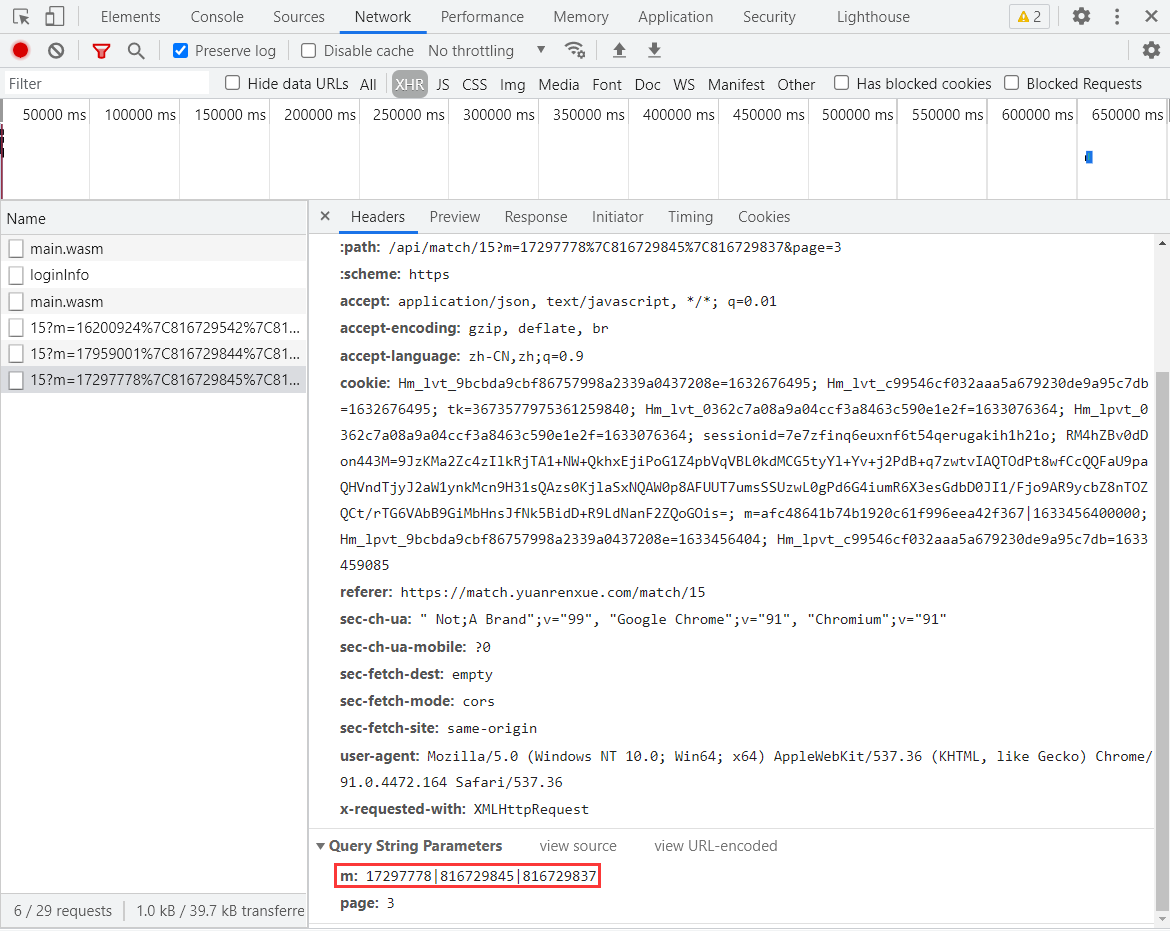Open the DevTools three-dot menu
This screenshot has width=1170, height=931.
pyautogui.click(x=1118, y=16)
